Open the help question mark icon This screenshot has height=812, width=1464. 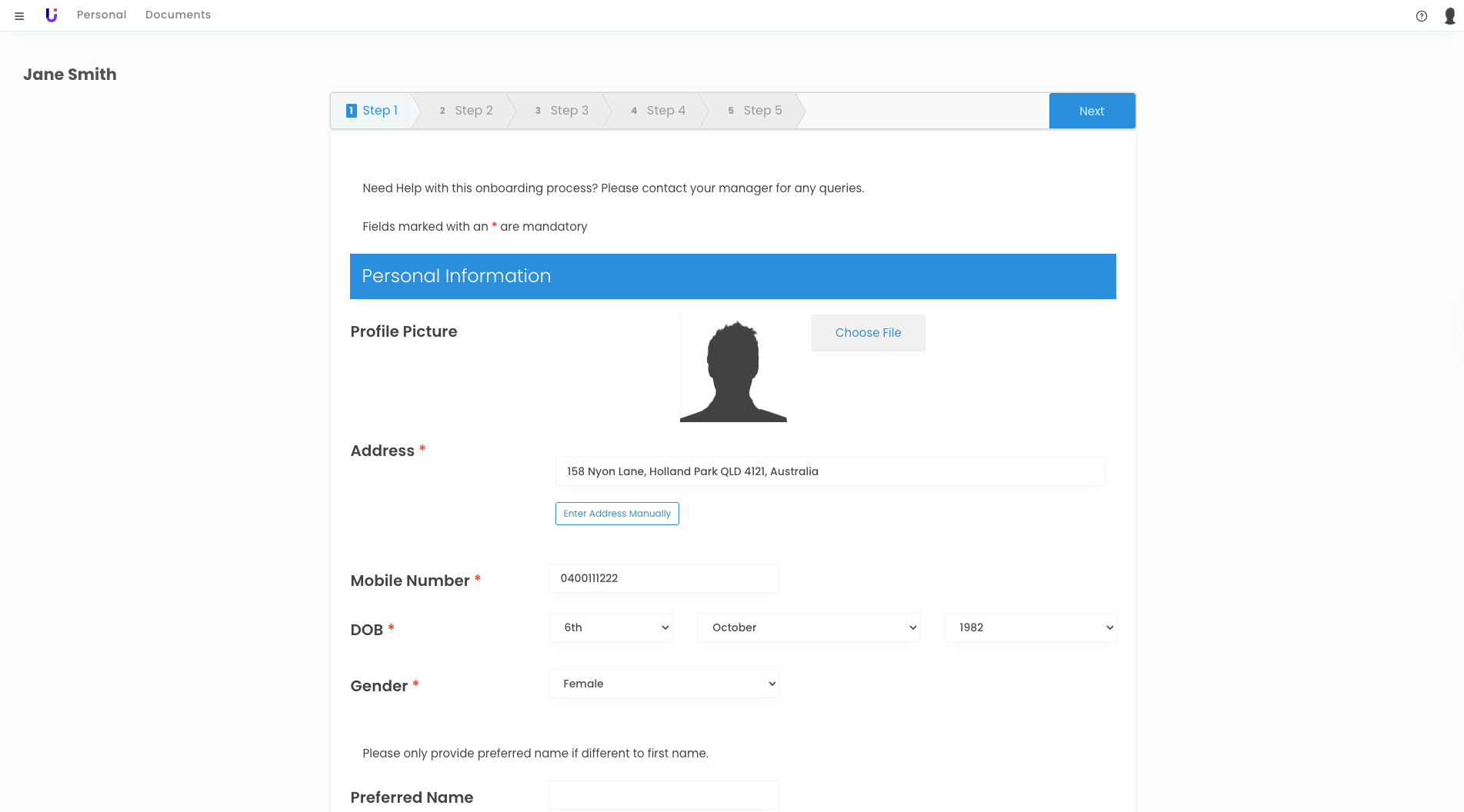[x=1422, y=16]
